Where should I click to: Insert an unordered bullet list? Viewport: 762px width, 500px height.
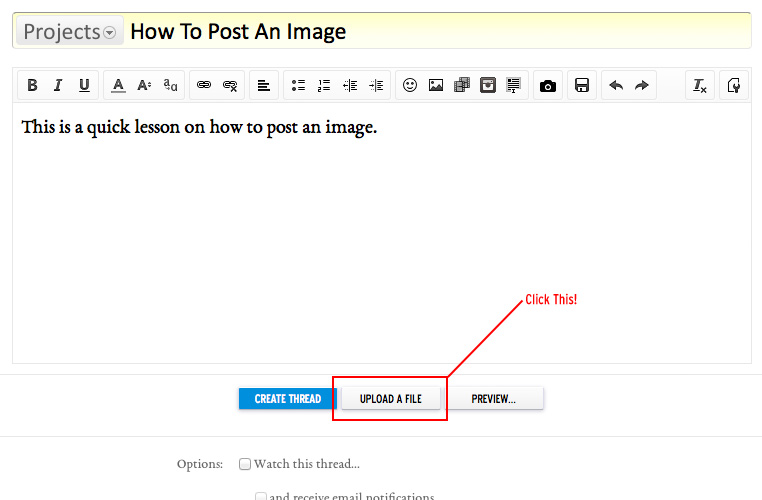pos(298,86)
